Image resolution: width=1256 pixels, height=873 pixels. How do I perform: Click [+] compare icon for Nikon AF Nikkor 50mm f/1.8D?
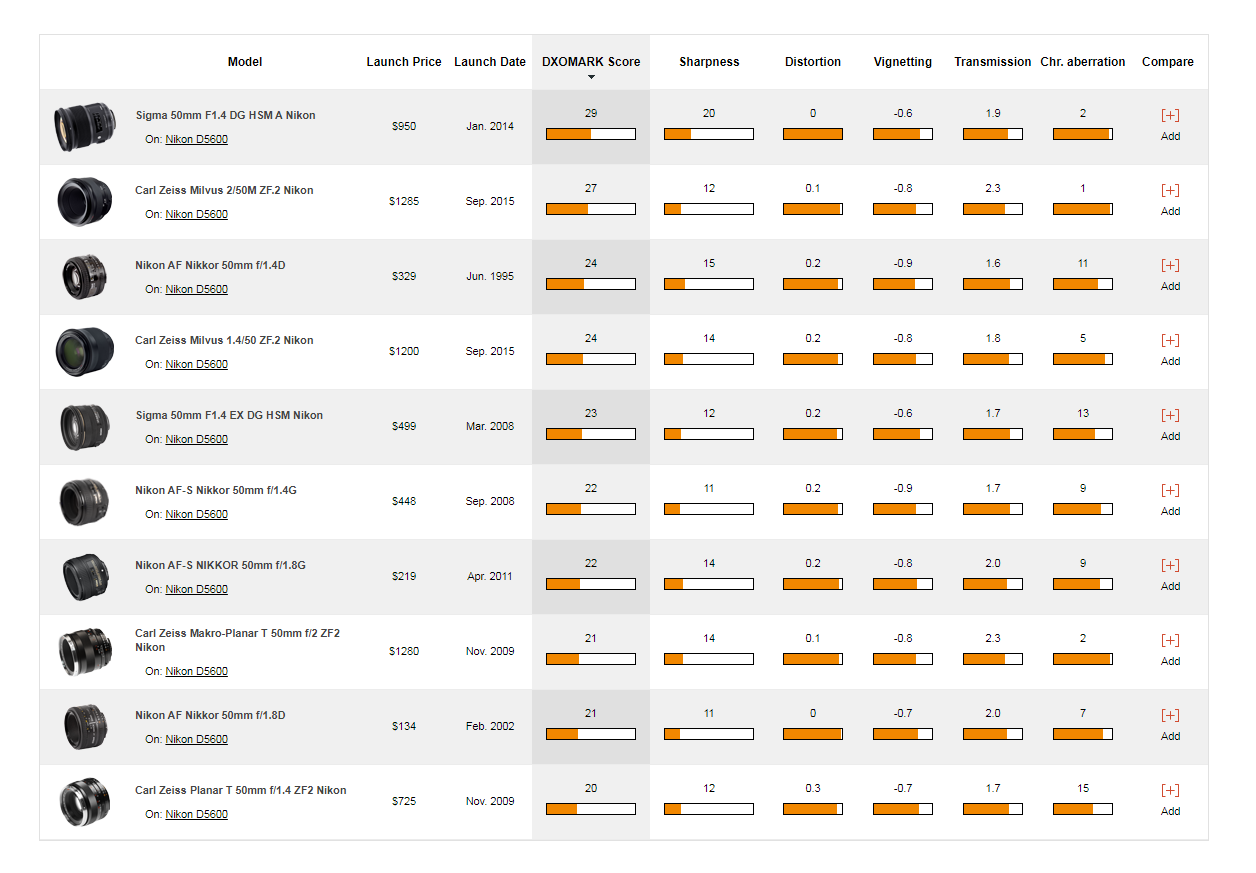tap(1170, 715)
